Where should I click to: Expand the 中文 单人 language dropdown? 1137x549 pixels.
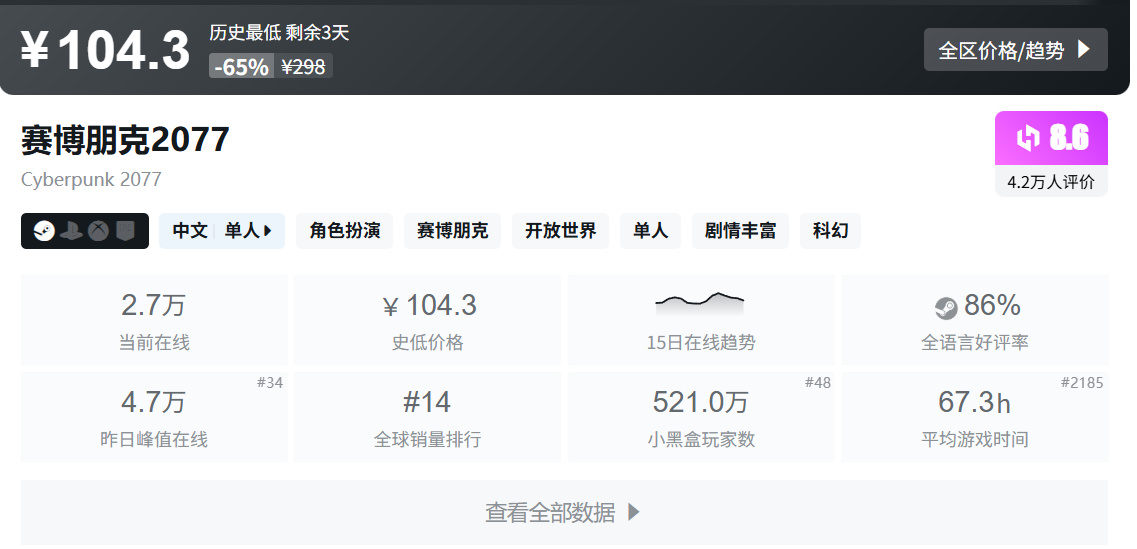click(222, 231)
